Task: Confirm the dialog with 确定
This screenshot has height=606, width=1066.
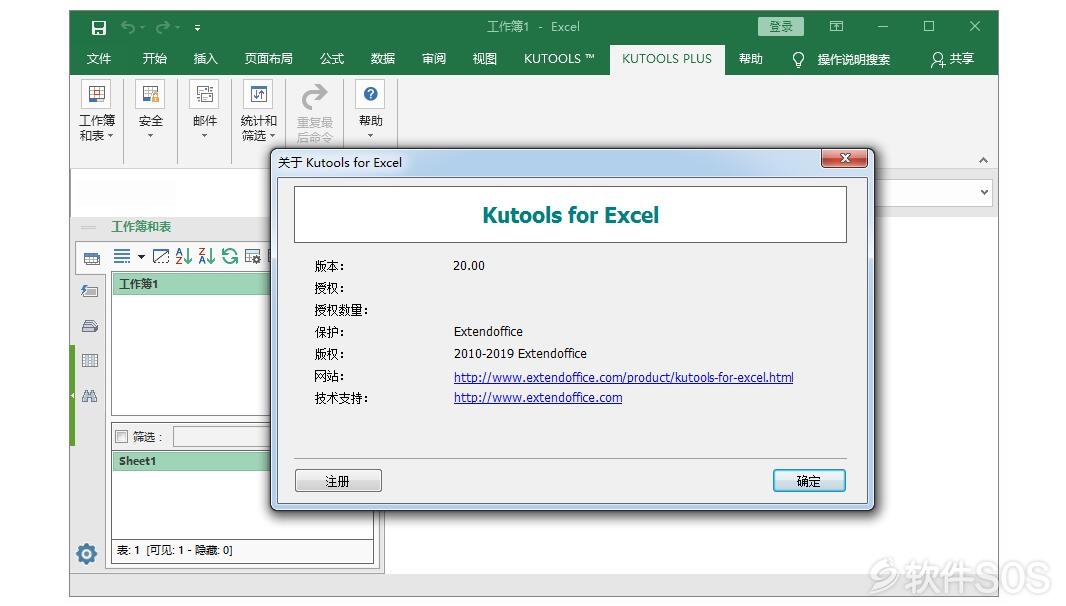Action: [x=809, y=481]
